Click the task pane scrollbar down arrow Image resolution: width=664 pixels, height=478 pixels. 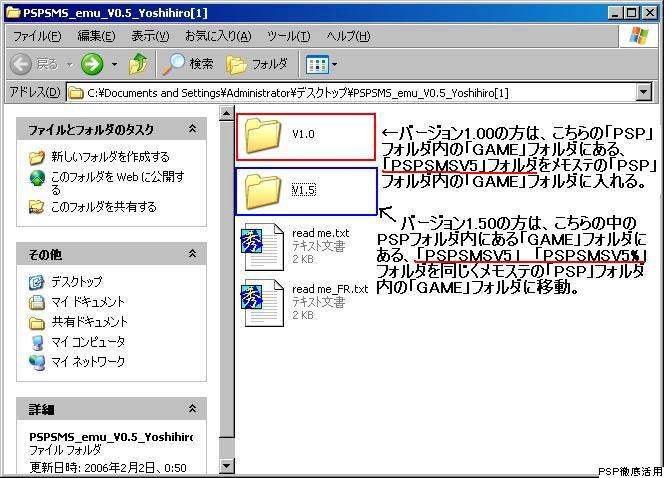click(x=227, y=466)
